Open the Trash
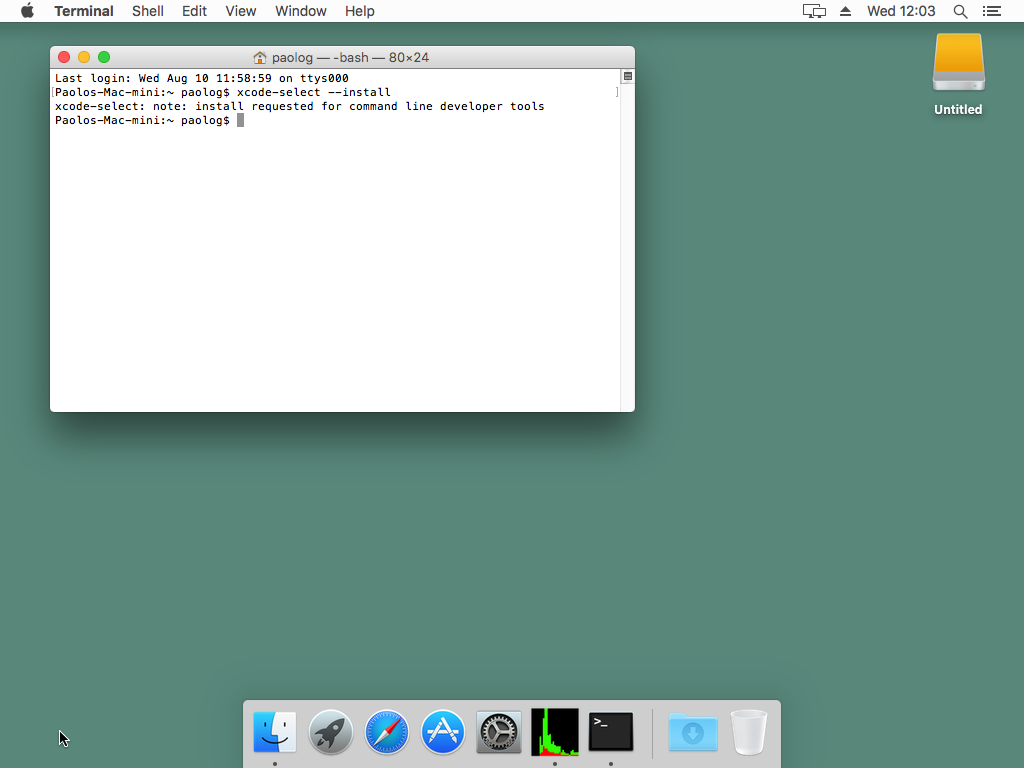The width and height of the screenshot is (1024, 768). click(748, 732)
